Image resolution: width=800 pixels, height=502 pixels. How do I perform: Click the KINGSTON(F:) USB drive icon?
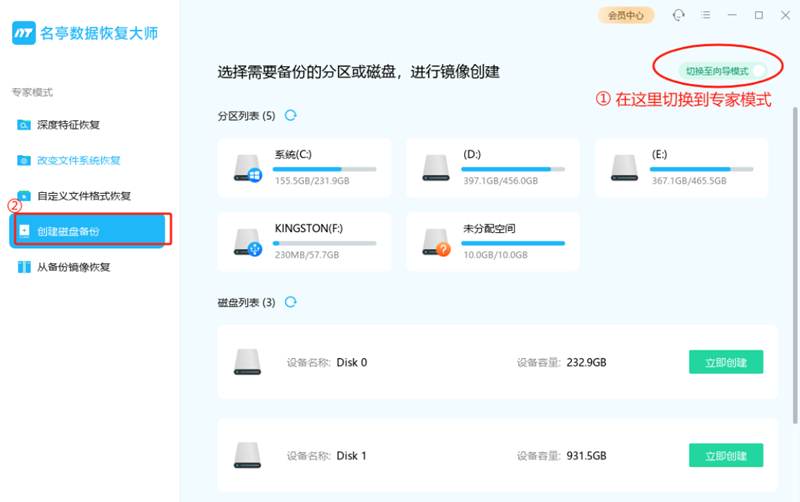click(x=248, y=242)
